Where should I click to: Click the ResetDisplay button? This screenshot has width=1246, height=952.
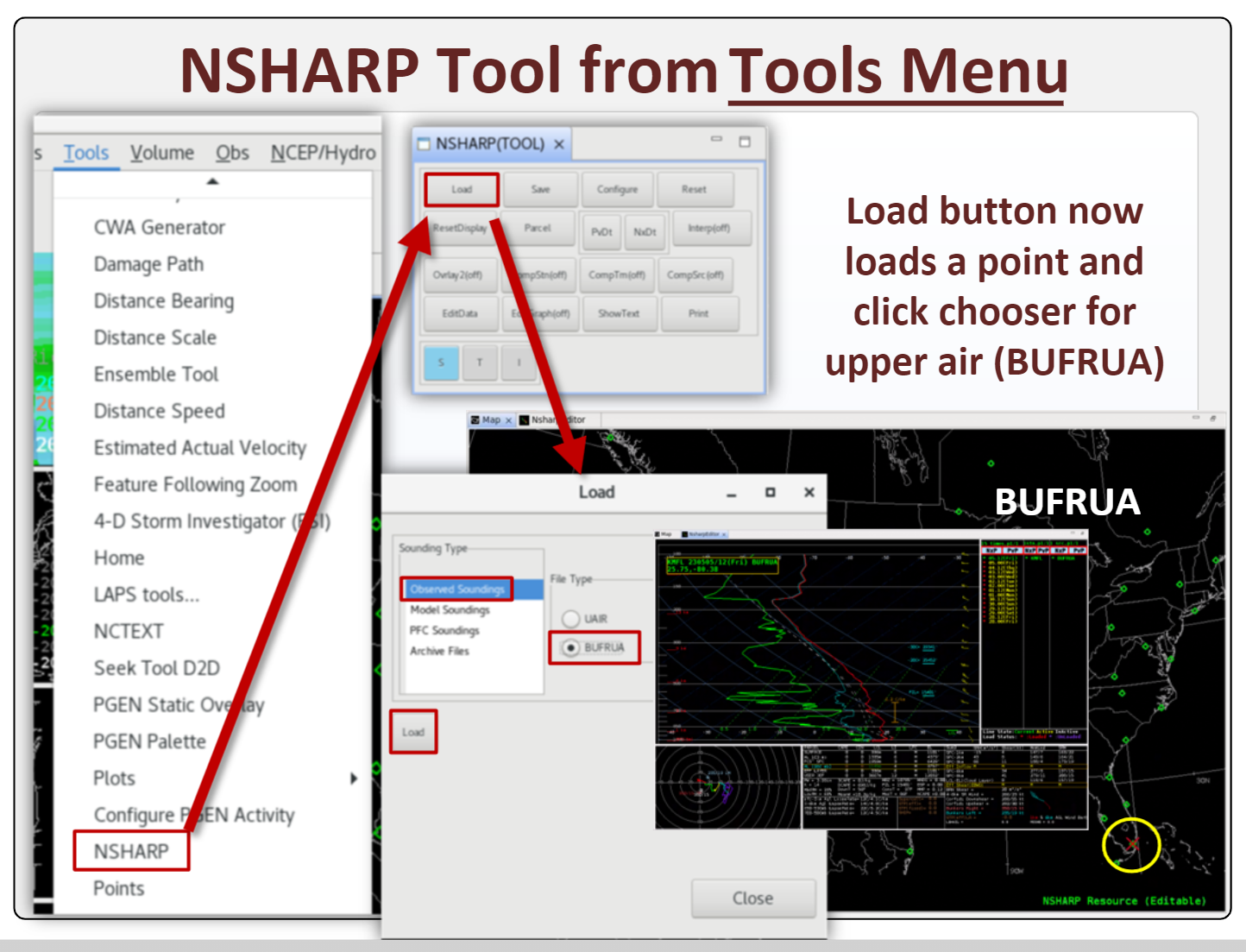(460, 228)
